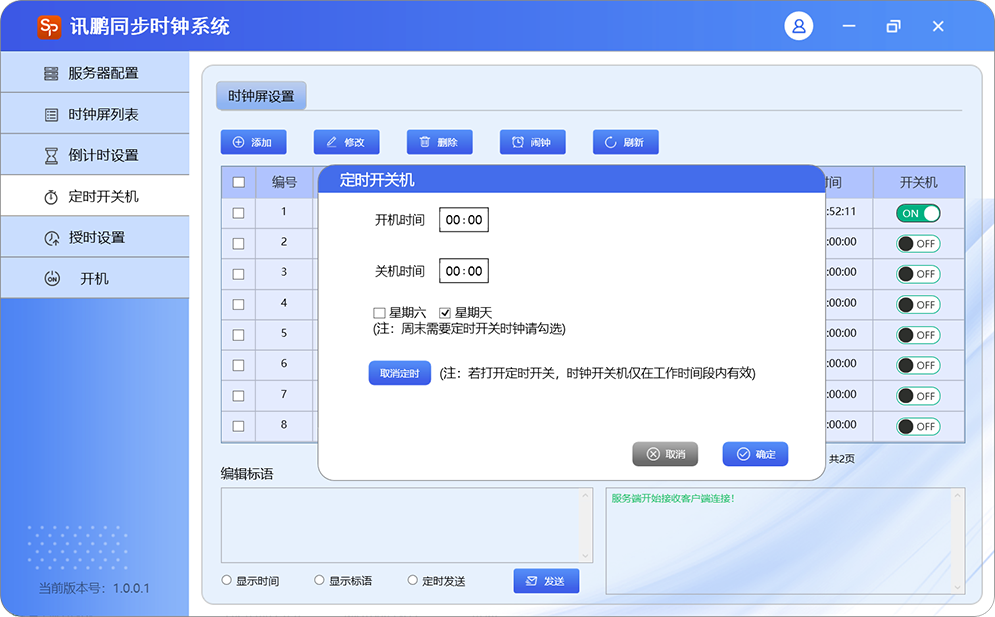Click the 修改 toolbar button

pyautogui.click(x=346, y=142)
